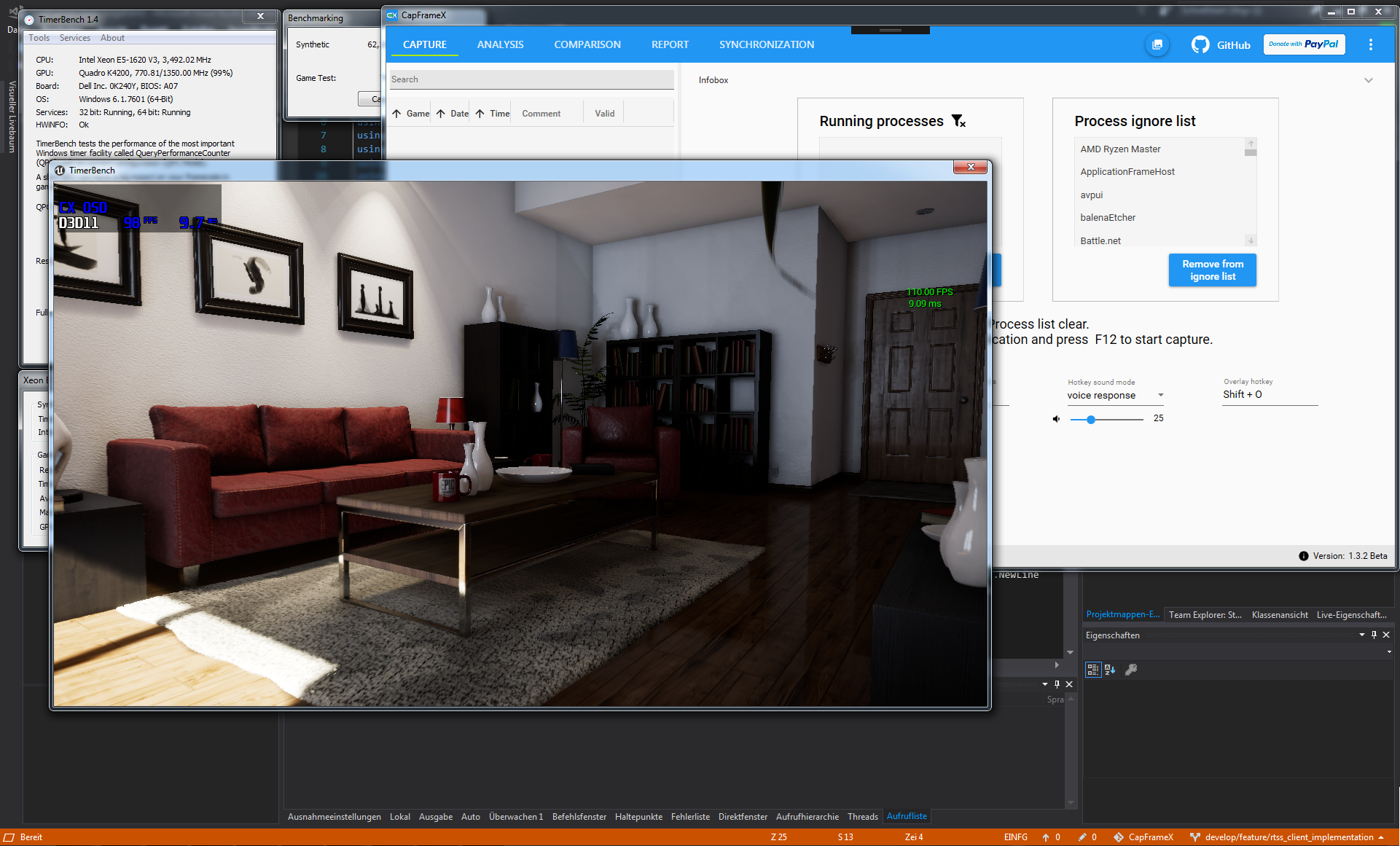Click Remove from ignore list button

coord(1212,270)
